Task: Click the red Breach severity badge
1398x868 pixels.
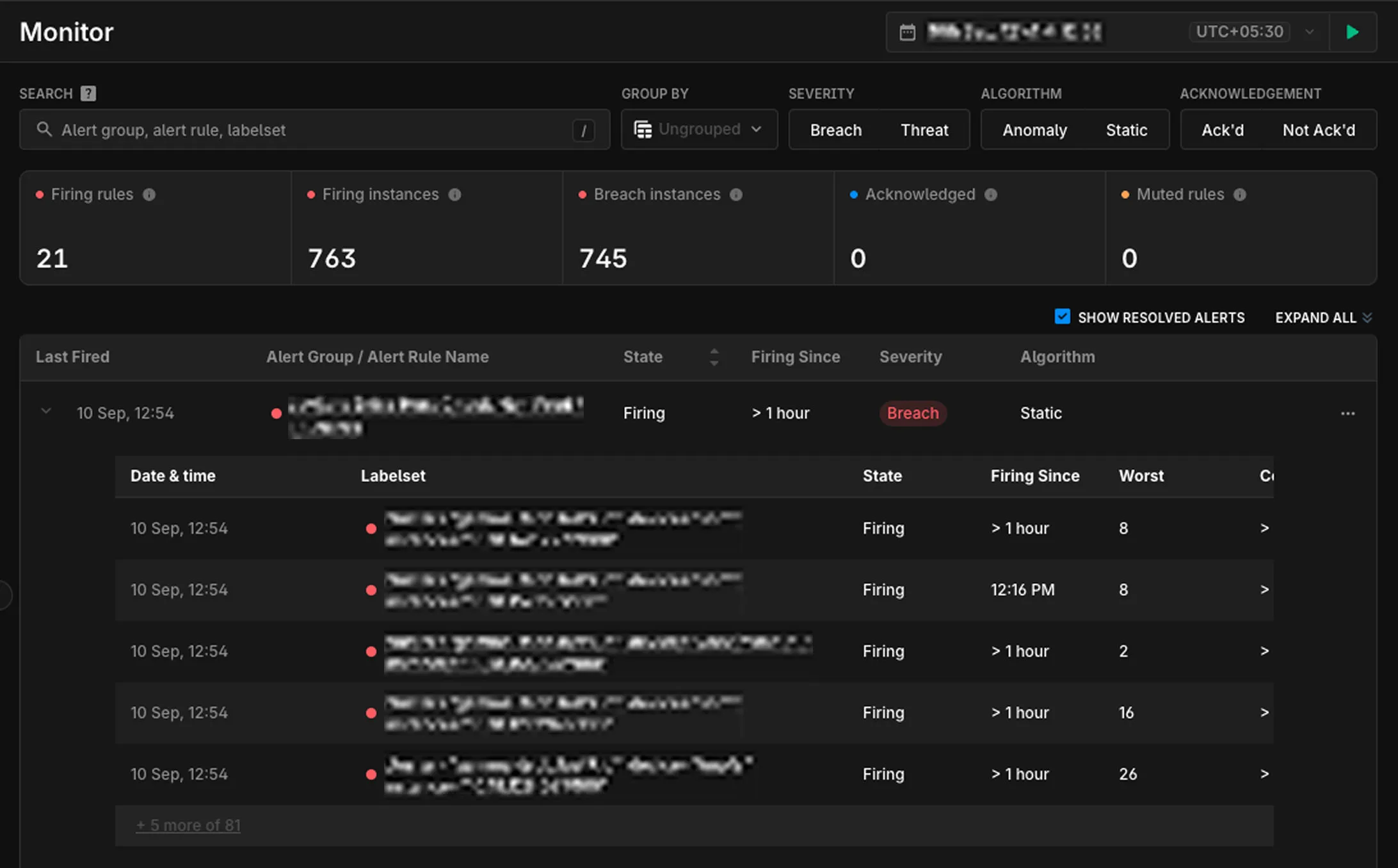Action: tap(913, 414)
